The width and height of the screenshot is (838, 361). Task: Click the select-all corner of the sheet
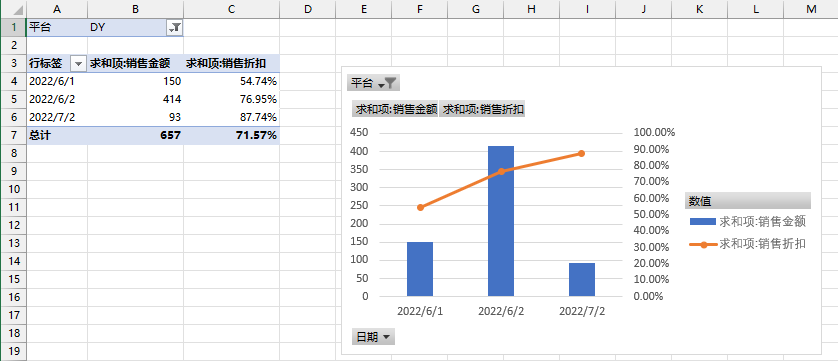pos(13,9)
